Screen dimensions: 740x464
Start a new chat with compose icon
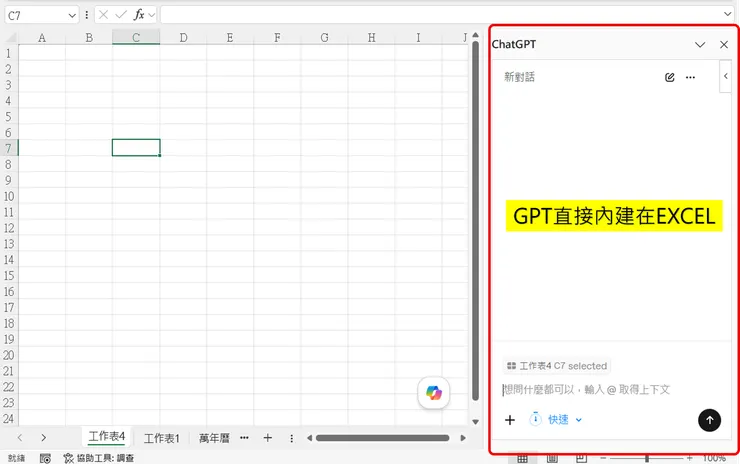670,77
